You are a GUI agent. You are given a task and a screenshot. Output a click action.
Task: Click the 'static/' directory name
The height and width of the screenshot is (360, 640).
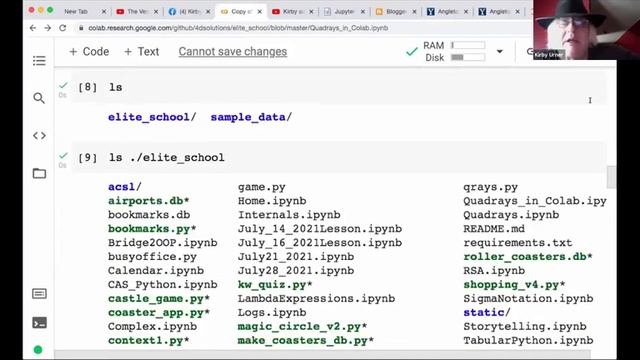pyautogui.click(x=487, y=313)
